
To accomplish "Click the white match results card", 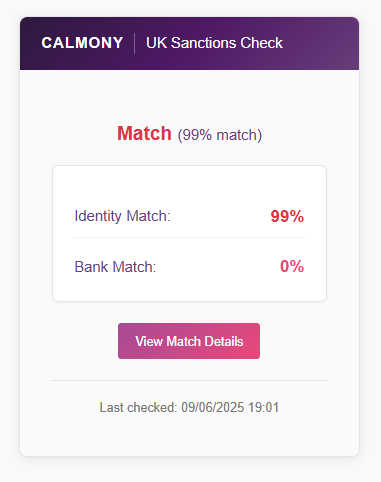I will tap(189, 233).
